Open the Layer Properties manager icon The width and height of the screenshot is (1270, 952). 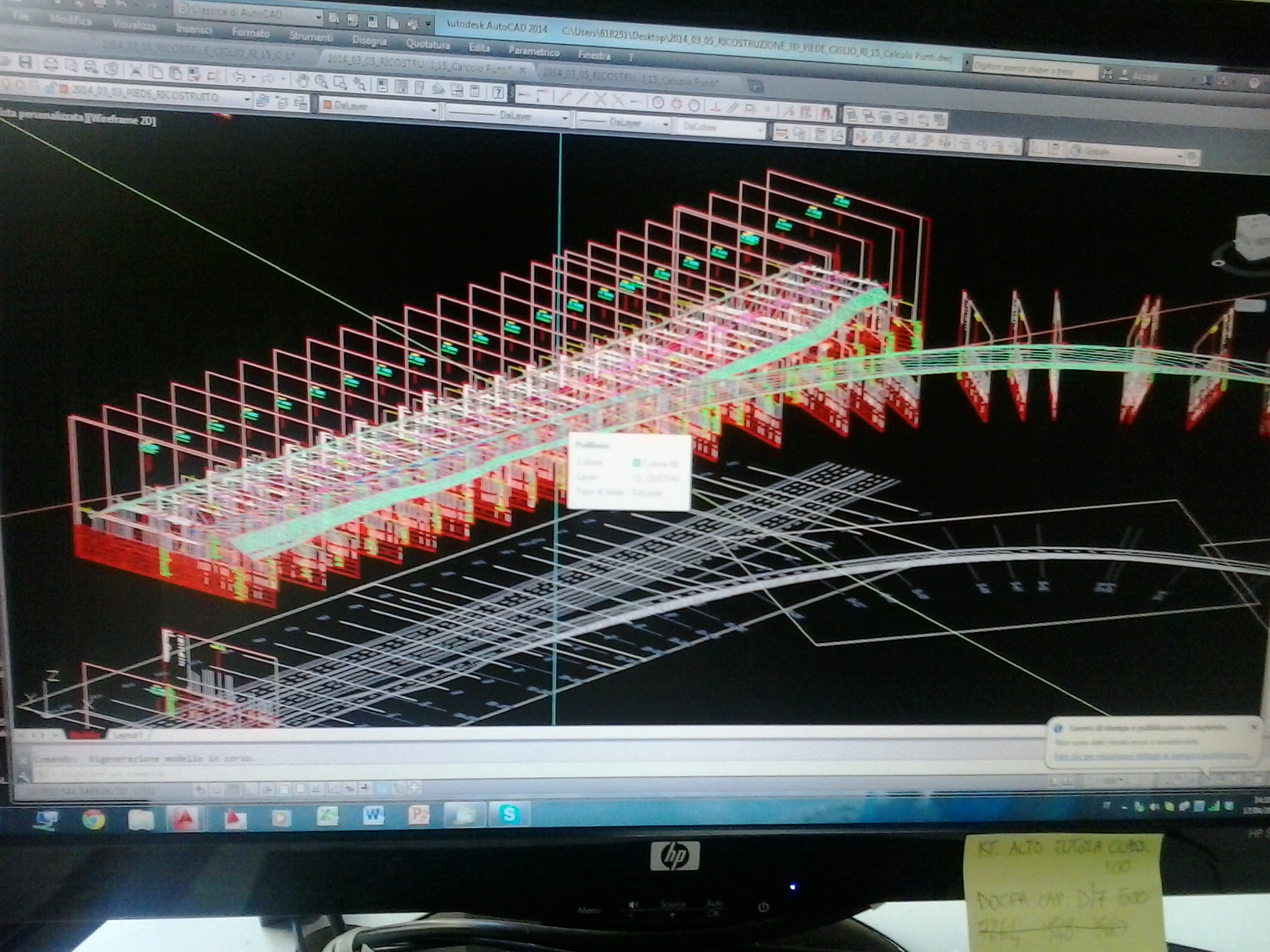[x=263, y=99]
